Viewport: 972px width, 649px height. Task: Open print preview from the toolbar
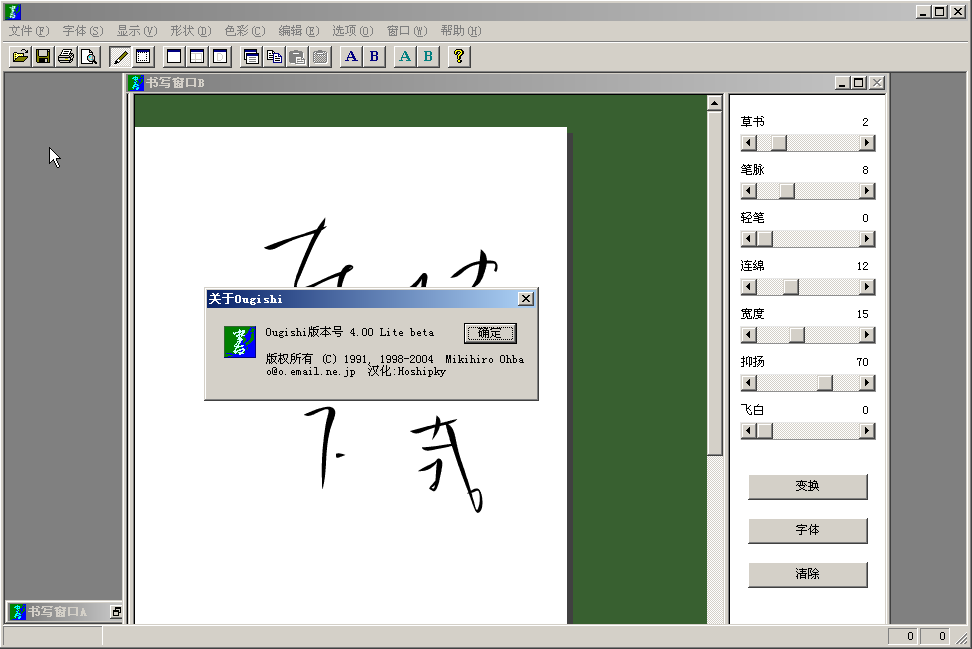pos(89,57)
